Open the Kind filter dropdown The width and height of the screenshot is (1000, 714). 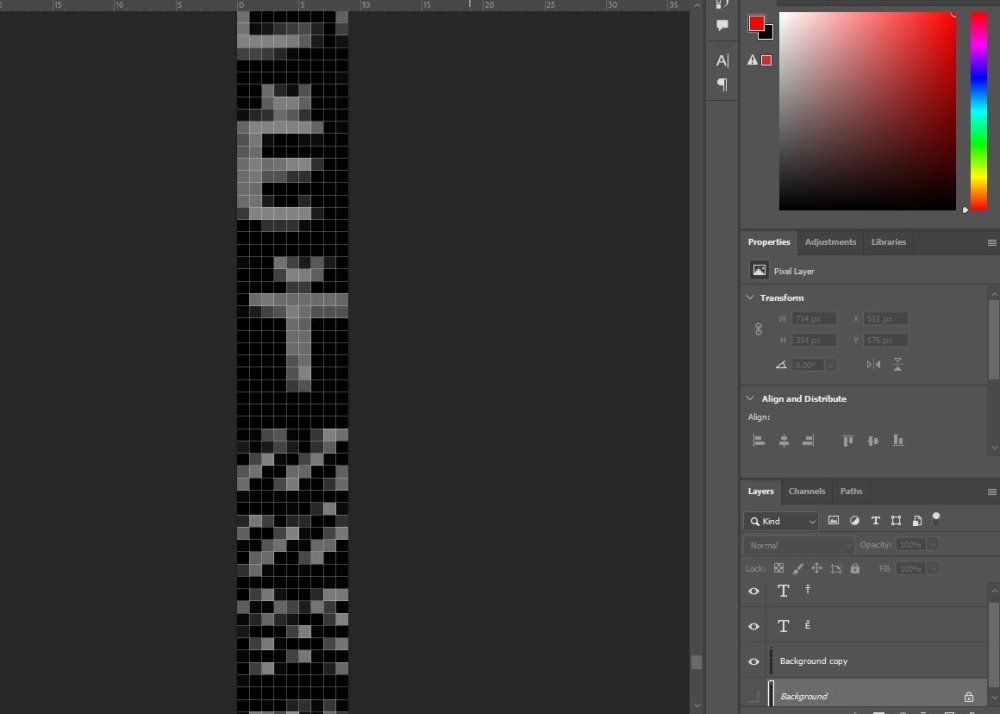point(780,520)
